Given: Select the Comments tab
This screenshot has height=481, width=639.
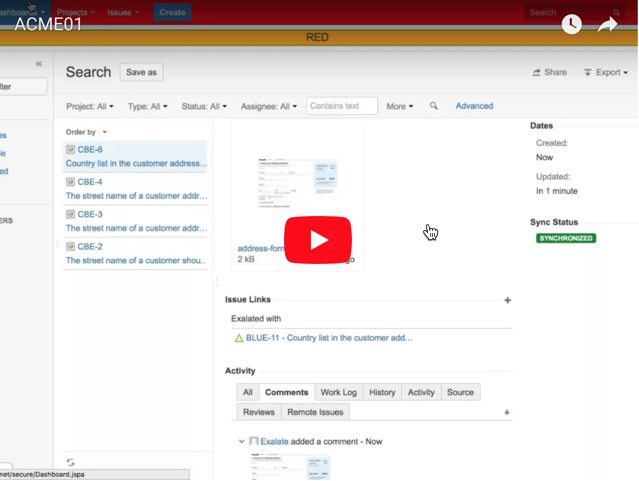Looking at the screenshot, I should 286,392.
